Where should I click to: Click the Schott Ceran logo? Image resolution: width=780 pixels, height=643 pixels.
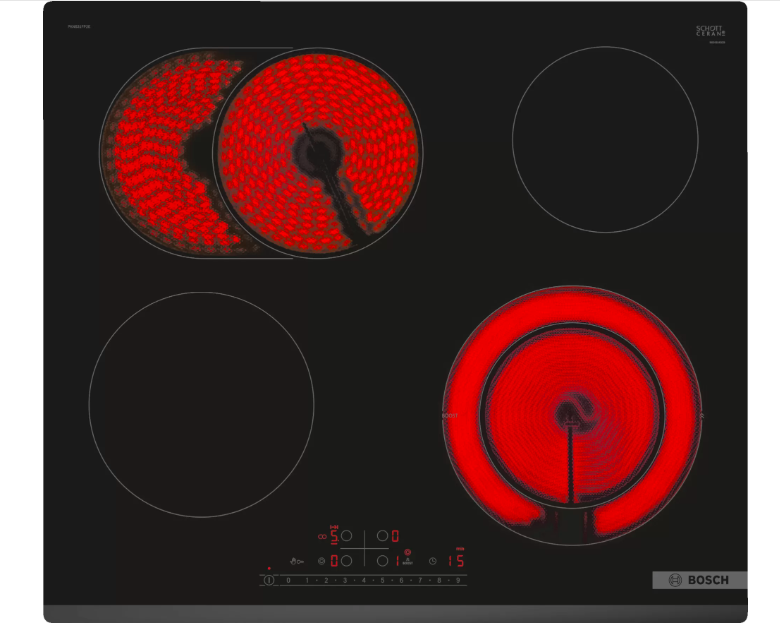(x=711, y=33)
